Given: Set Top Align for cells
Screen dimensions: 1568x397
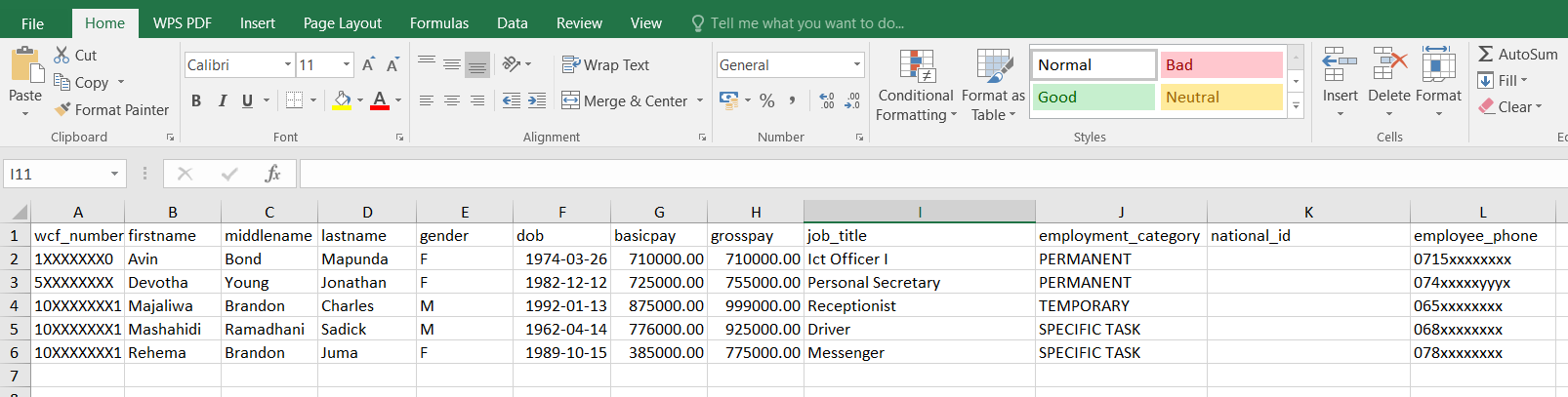Looking at the screenshot, I should (427, 64).
